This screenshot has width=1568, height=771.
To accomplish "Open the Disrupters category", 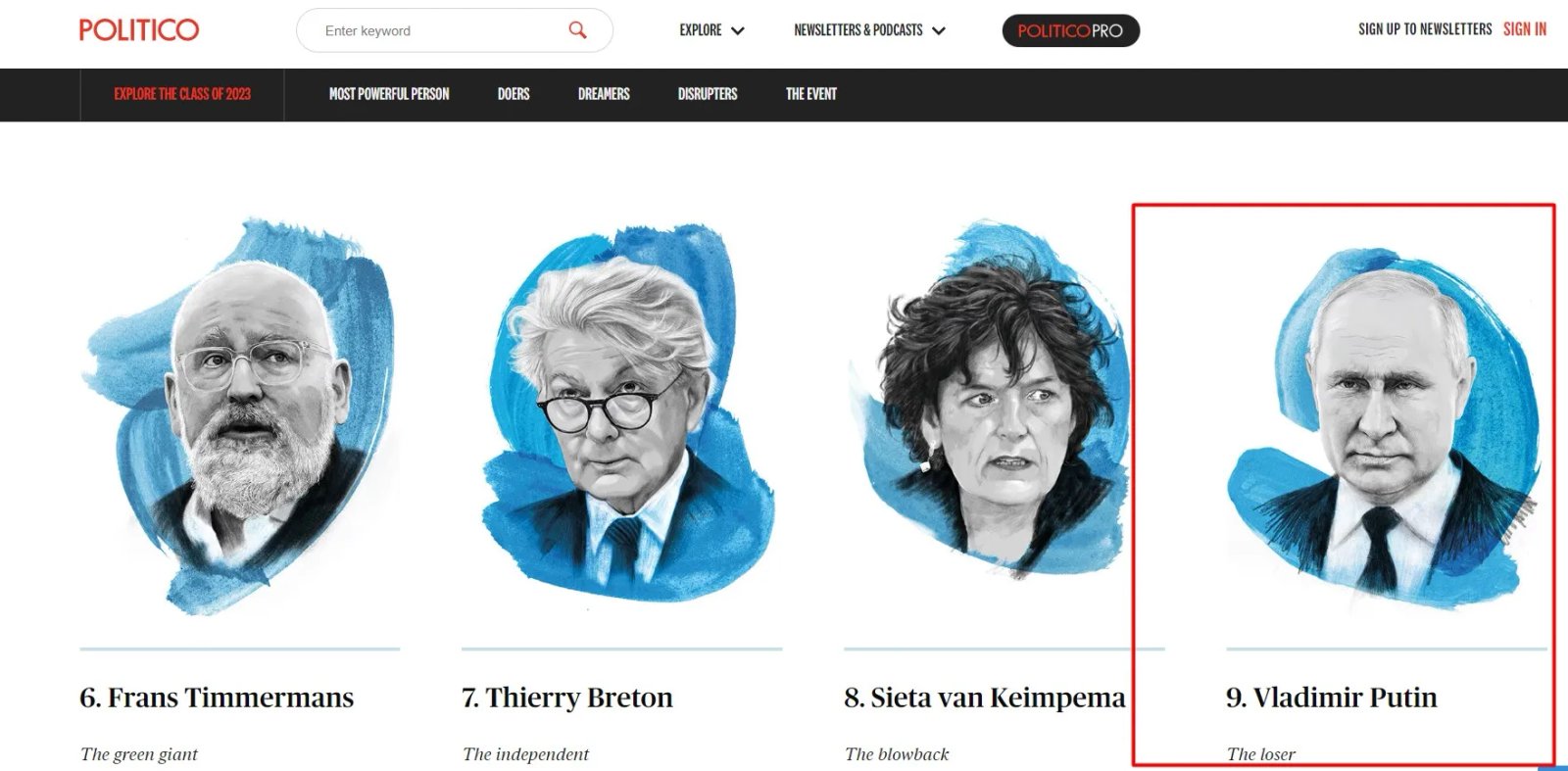I will click(708, 94).
